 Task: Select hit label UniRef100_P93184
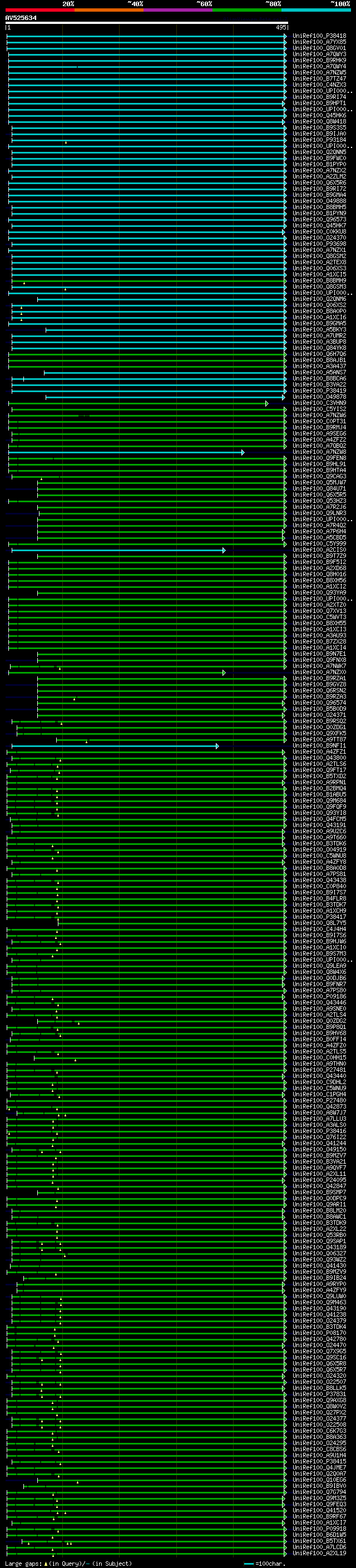coord(319,140)
